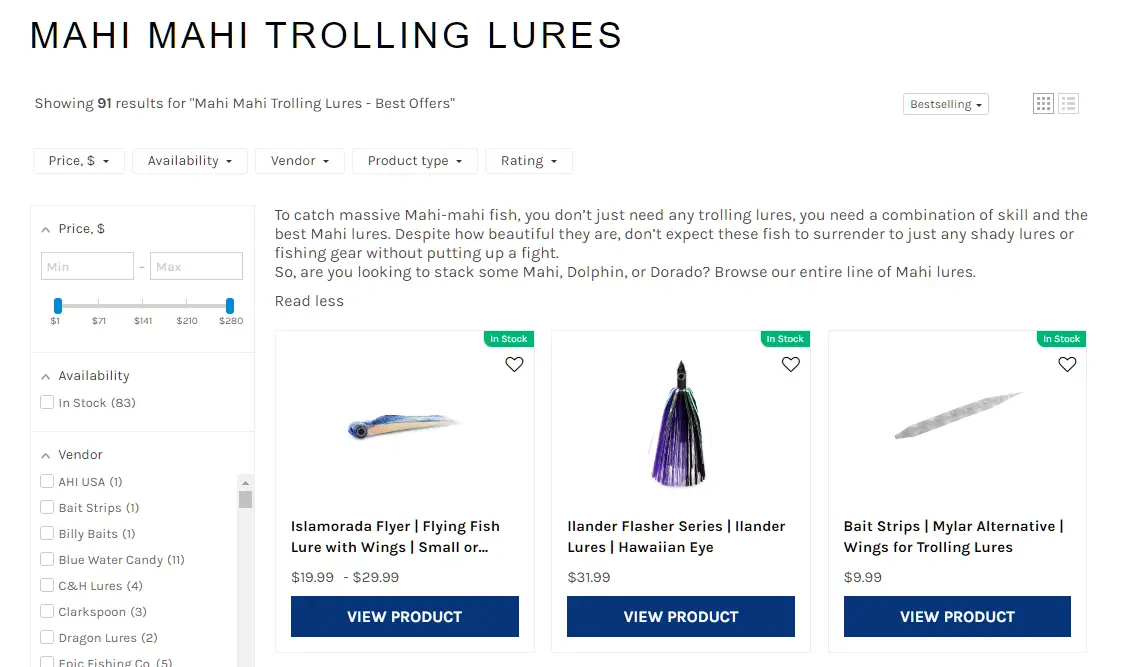The width and height of the screenshot is (1125, 667).
Task: Open the Product type filter dropdown
Action: pyautogui.click(x=414, y=161)
